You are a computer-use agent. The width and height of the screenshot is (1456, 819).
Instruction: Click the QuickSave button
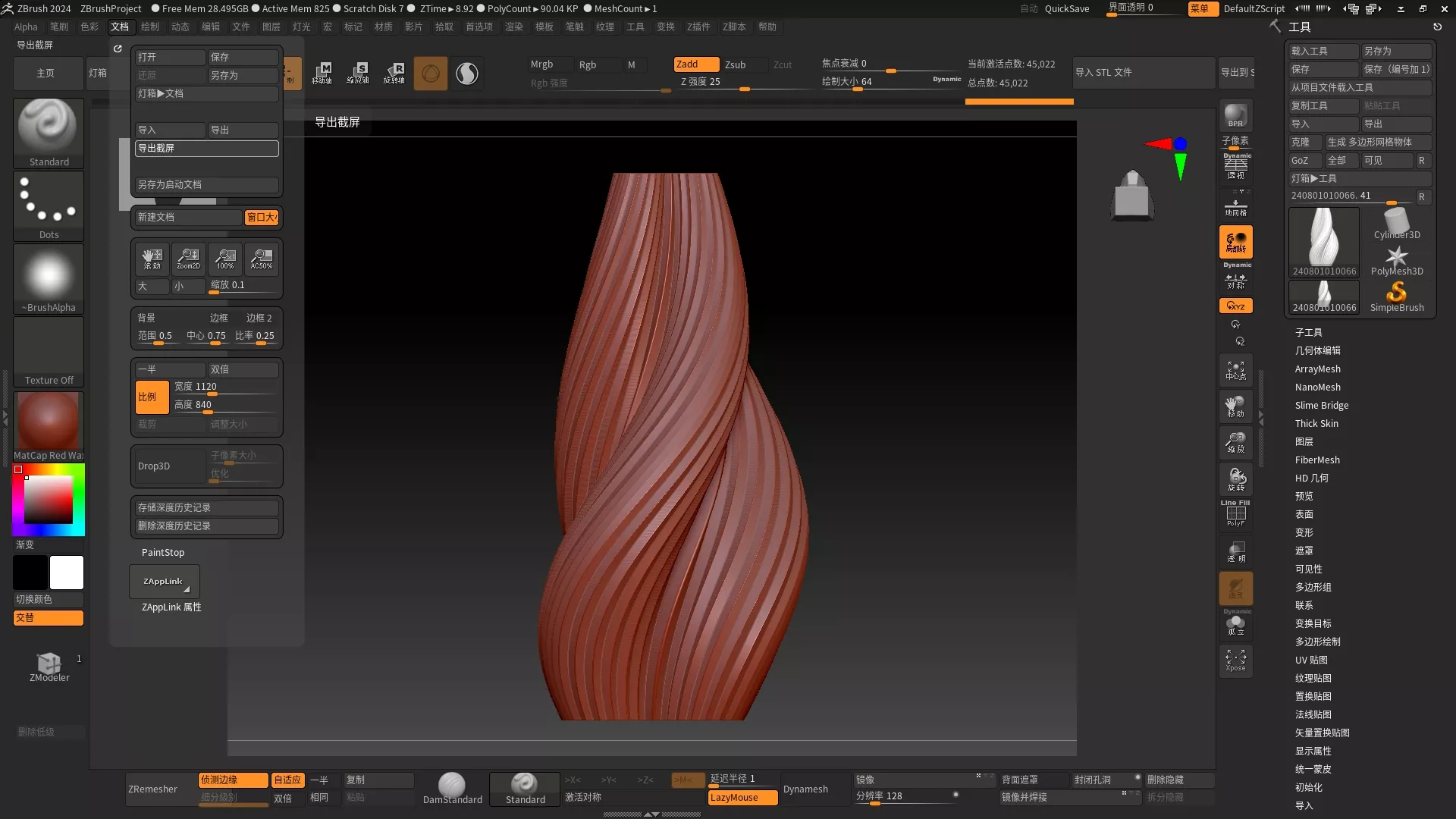coord(1066,8)
